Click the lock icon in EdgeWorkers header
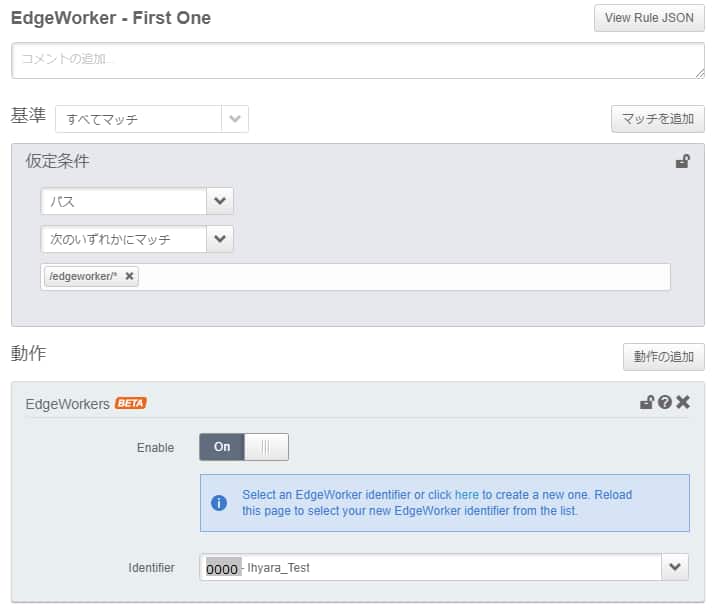Viewport: 714px width, 609px height. tap(647, 402)
